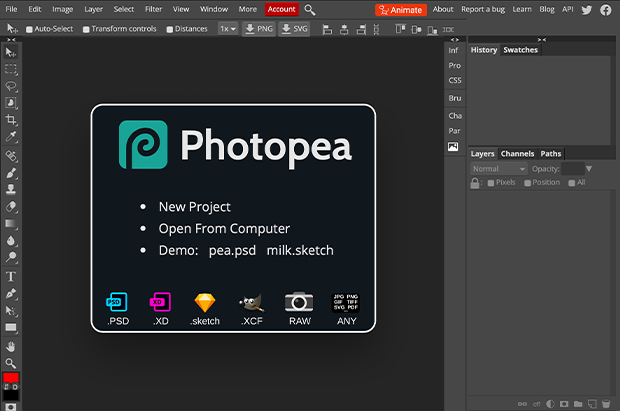Select the Rectangle shape tool

click(x=11, y=328)
